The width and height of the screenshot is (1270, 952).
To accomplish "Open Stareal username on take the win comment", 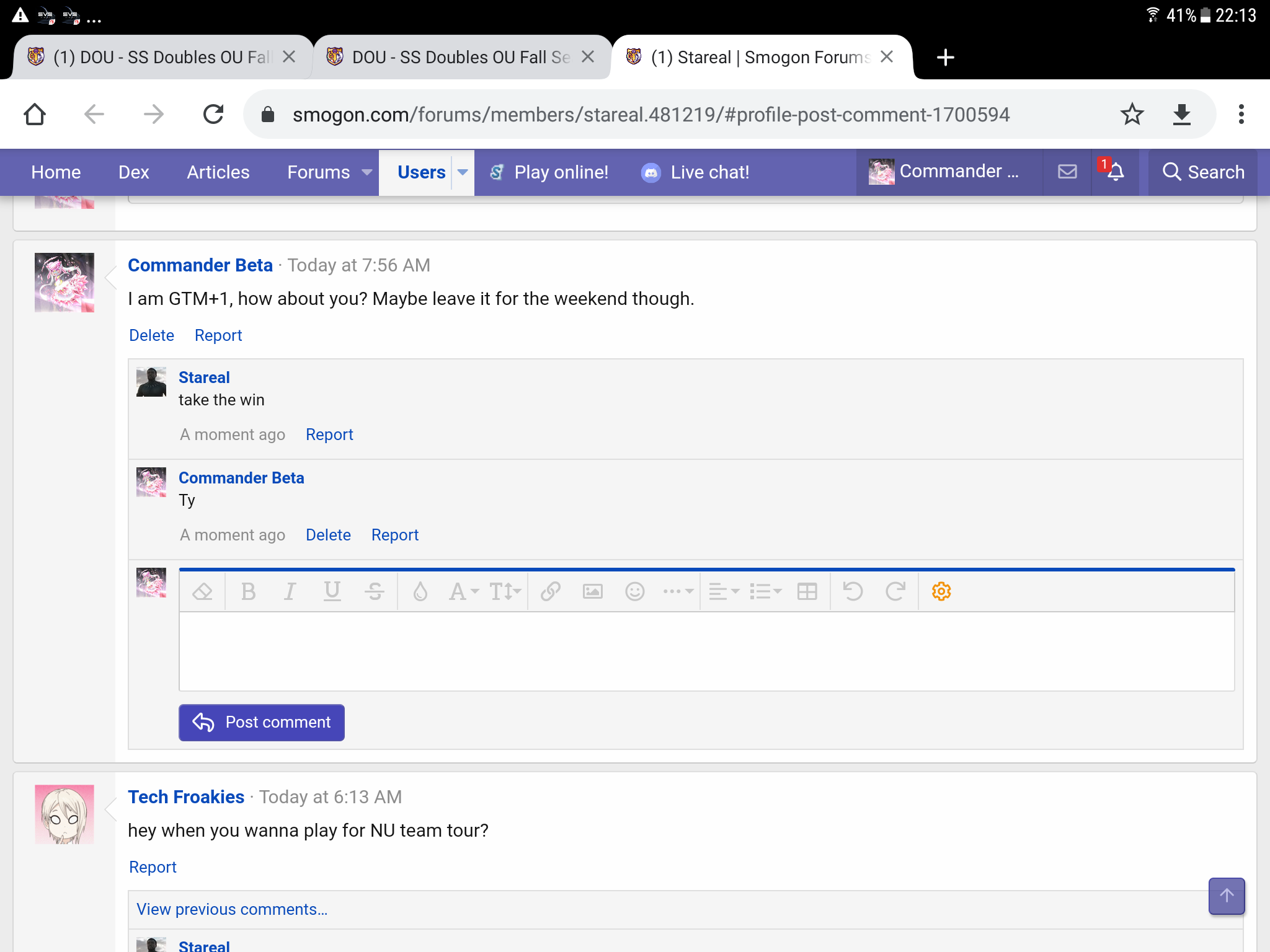I will point(204,377).
